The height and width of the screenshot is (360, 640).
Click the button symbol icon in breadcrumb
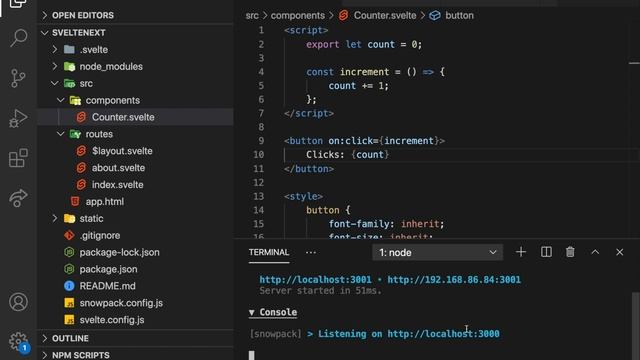tap(435, 16)
